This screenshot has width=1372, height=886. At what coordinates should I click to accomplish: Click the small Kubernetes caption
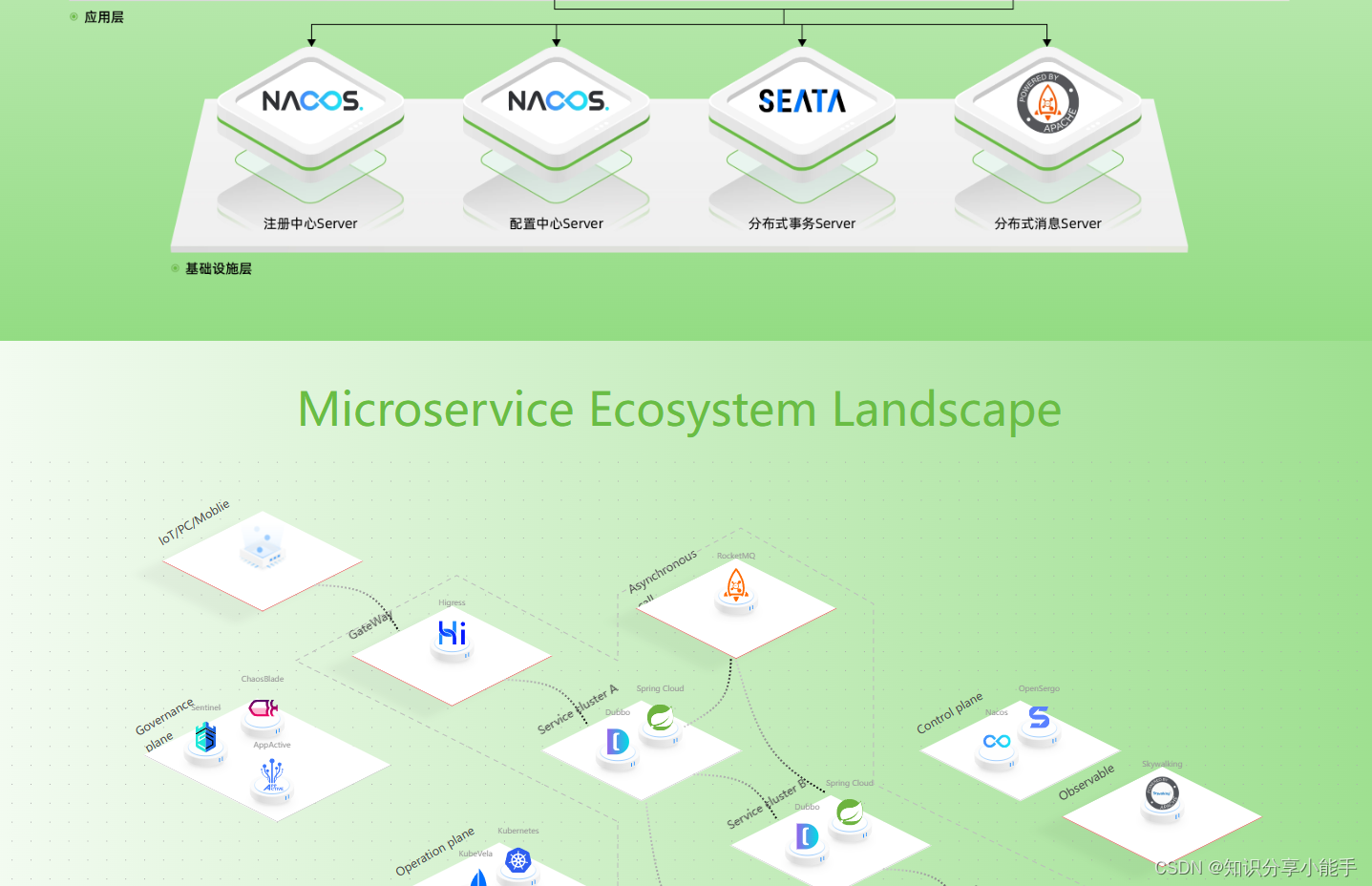pyautogui.click(x=518, y=831)
